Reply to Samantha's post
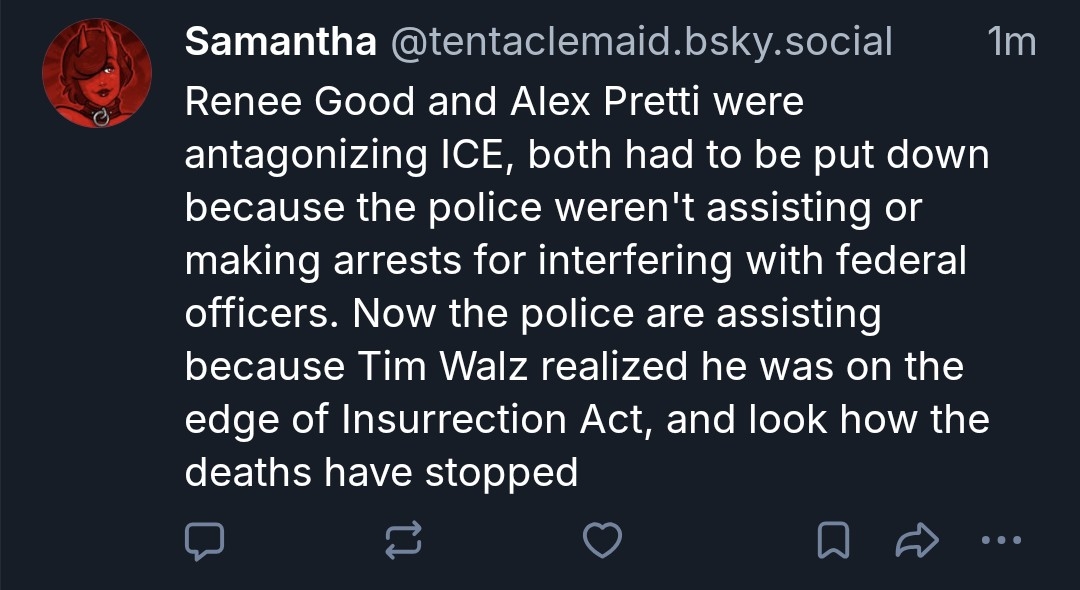The height and width of the screenshot is (590, 1080). (204, 541)
